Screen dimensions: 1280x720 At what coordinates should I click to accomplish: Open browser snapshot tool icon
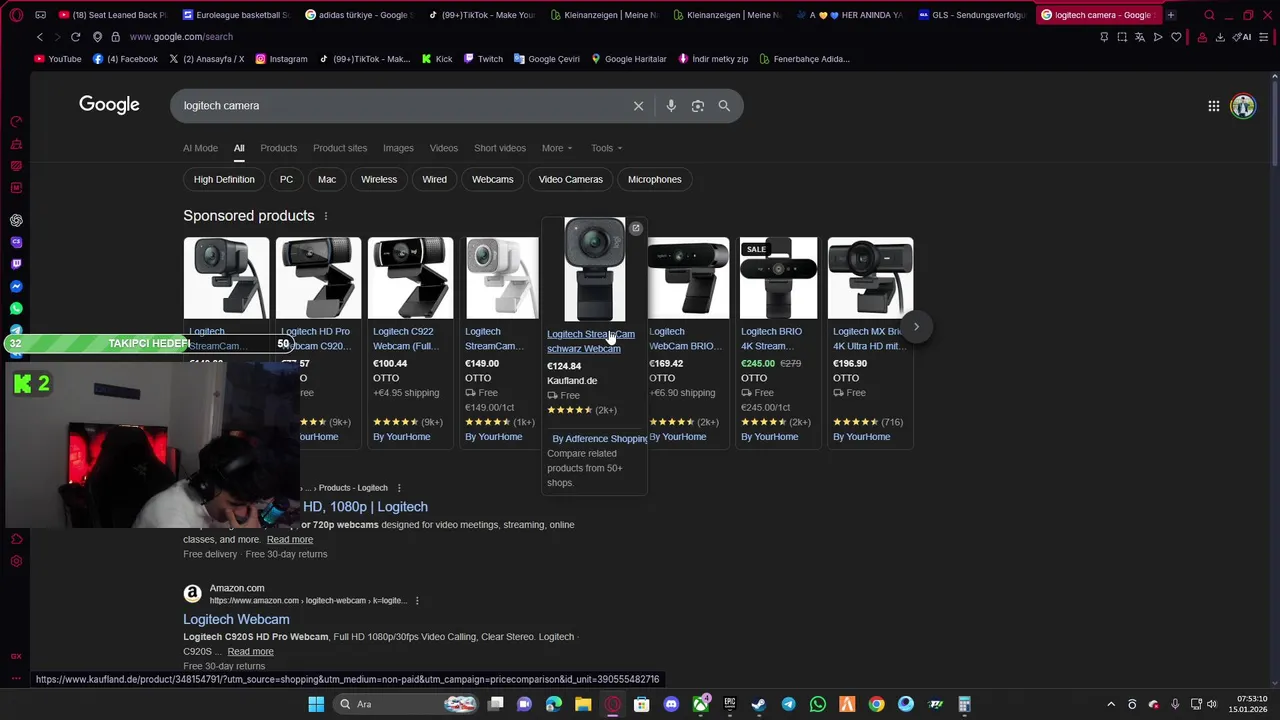click(1122, 37)
